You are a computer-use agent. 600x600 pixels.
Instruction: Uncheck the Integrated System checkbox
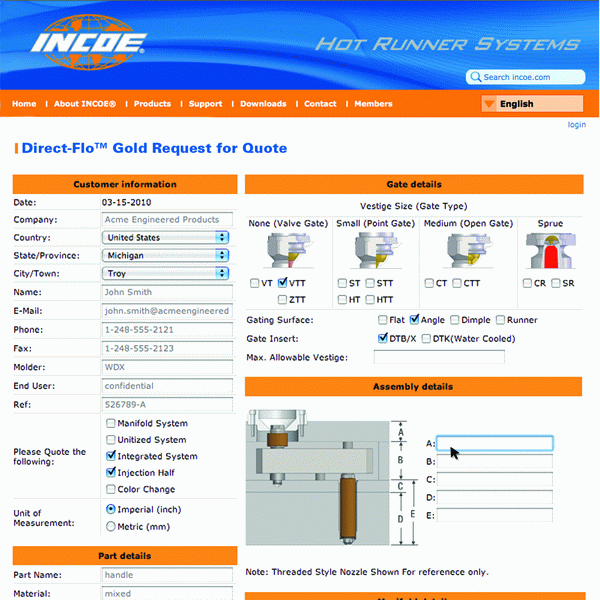point(111,456)
